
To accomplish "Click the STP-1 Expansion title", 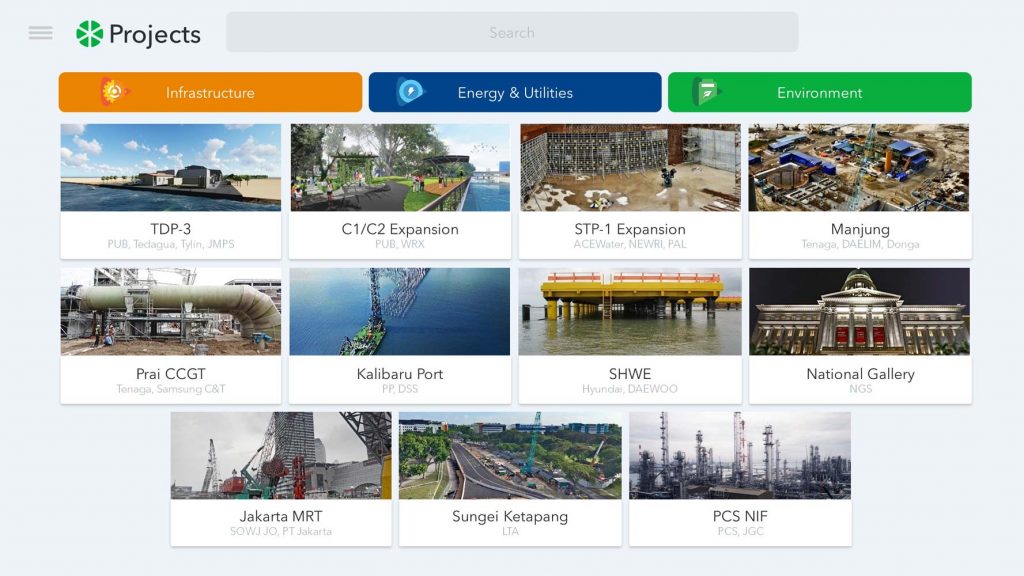I will click(630, 229).
